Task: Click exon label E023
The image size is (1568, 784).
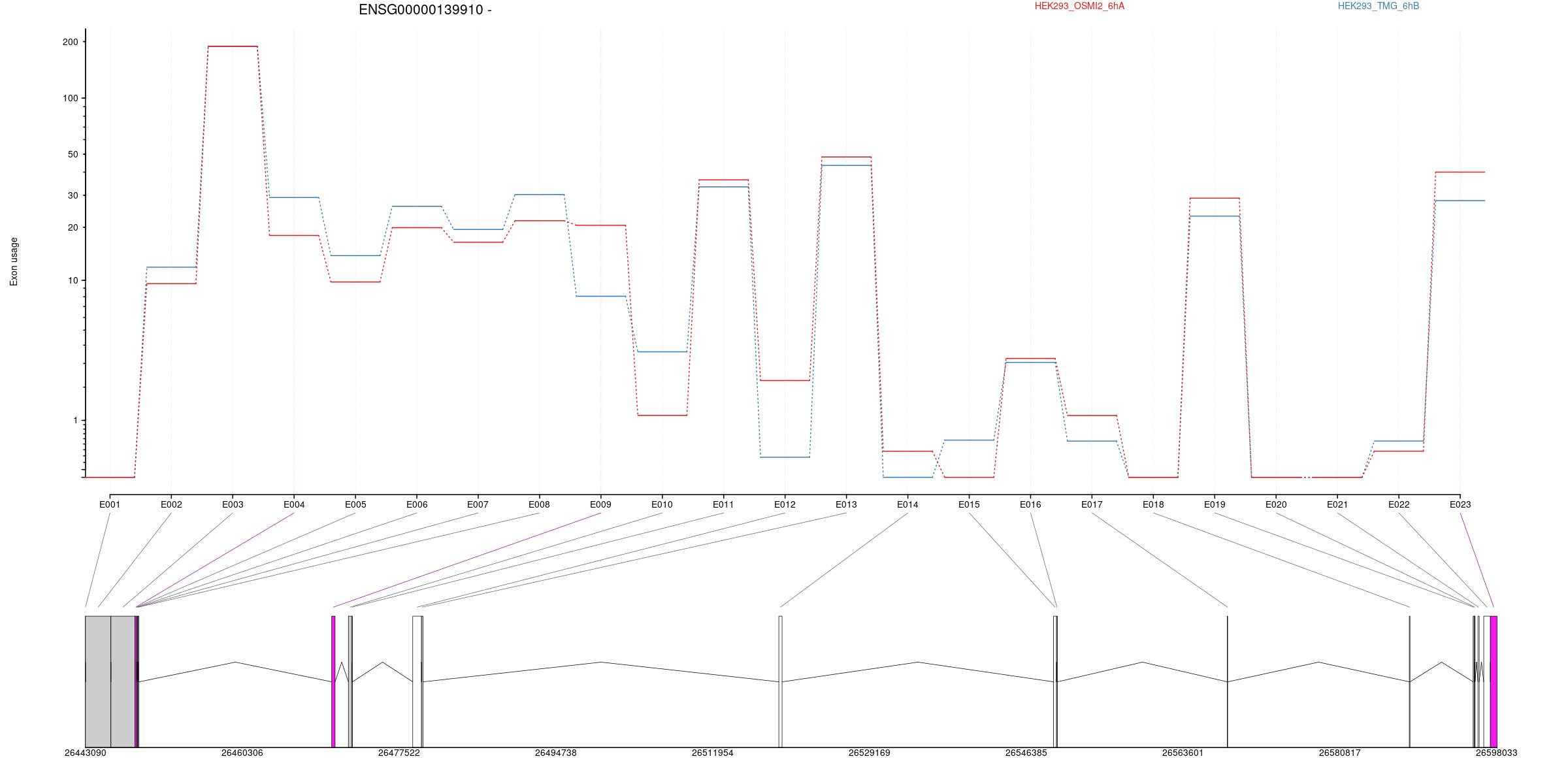Action: (1460, 504)
